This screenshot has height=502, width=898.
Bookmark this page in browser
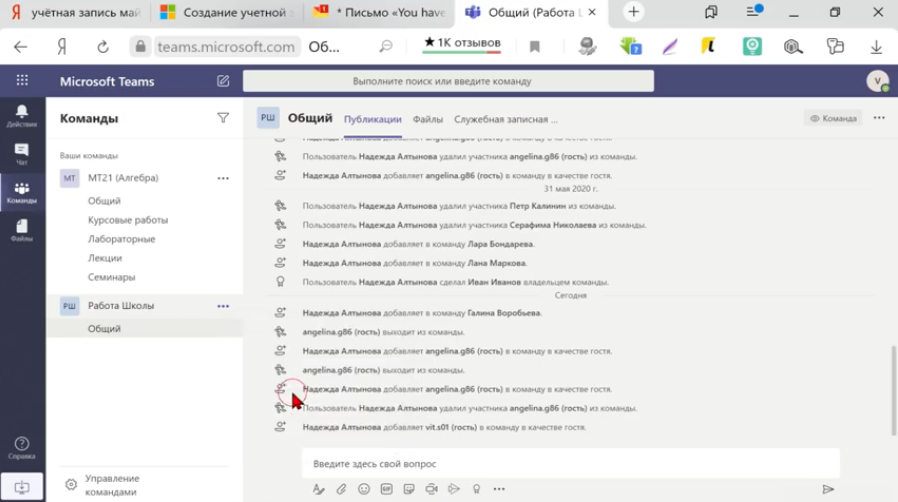[534, 47]
